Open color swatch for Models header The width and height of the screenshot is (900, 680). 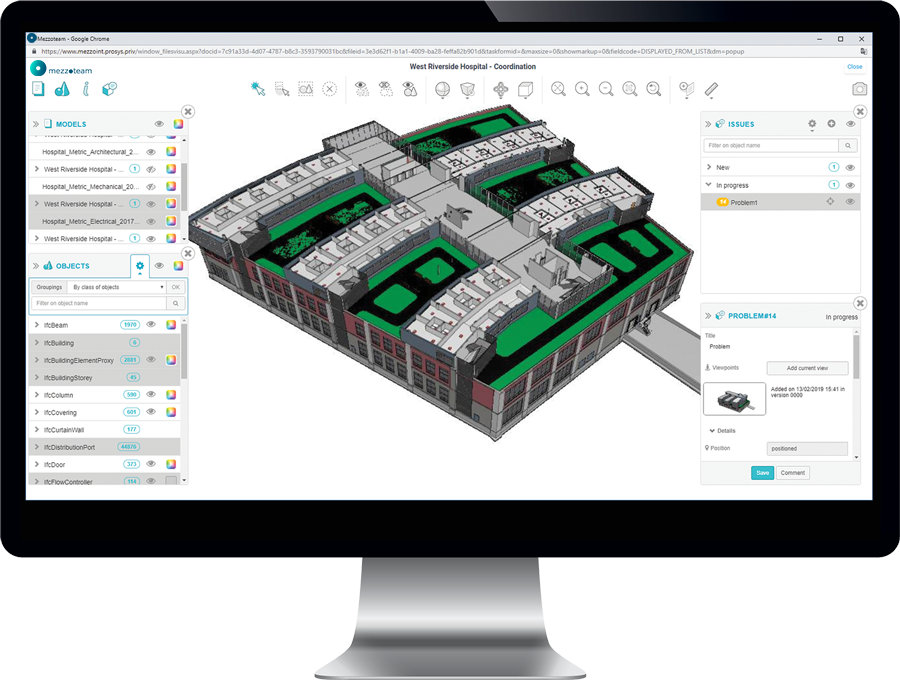[x=179, y=124]
